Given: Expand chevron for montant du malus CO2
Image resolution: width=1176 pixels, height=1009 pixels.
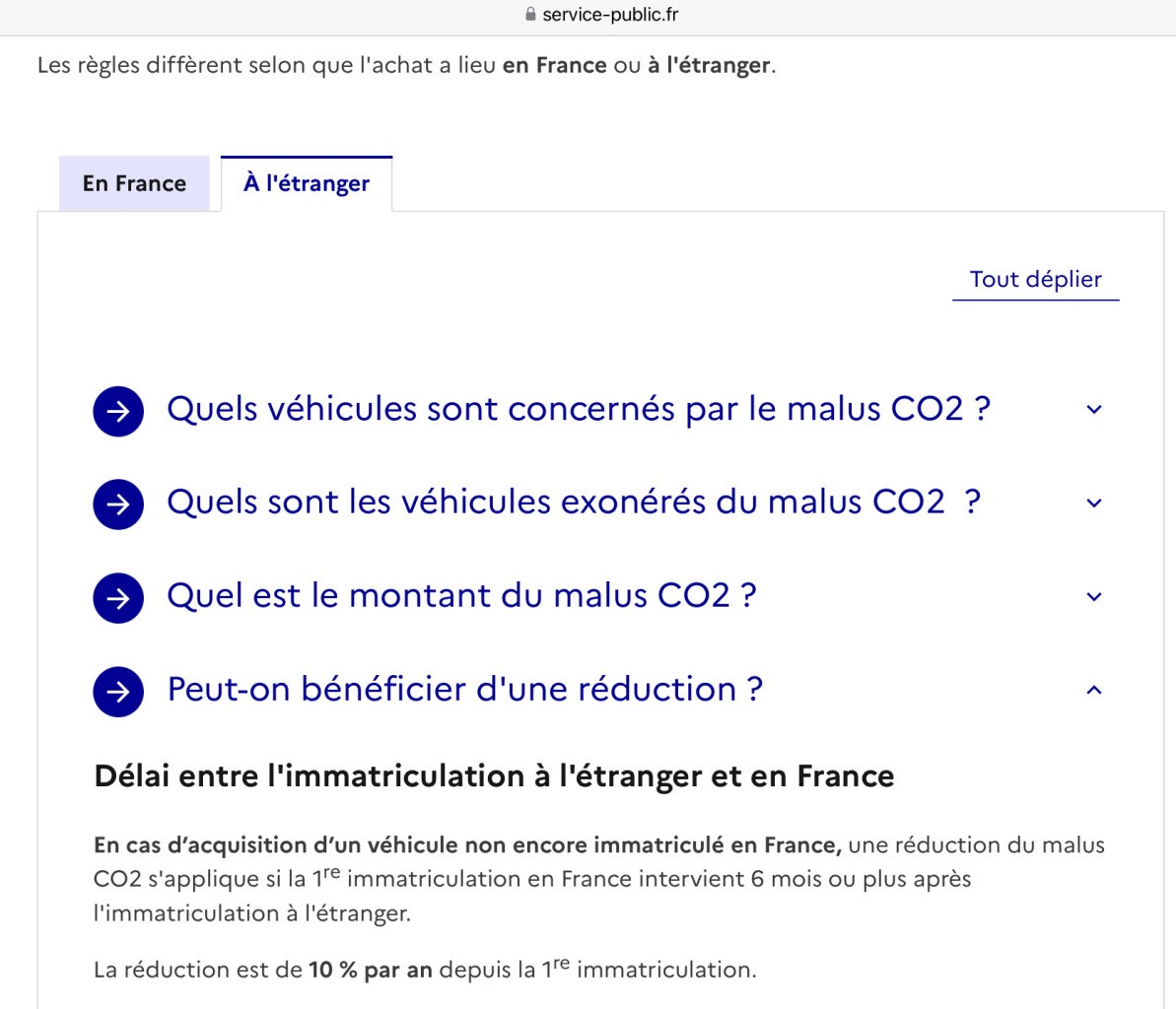Looking at the screenshot, I should coord(1094,597).
